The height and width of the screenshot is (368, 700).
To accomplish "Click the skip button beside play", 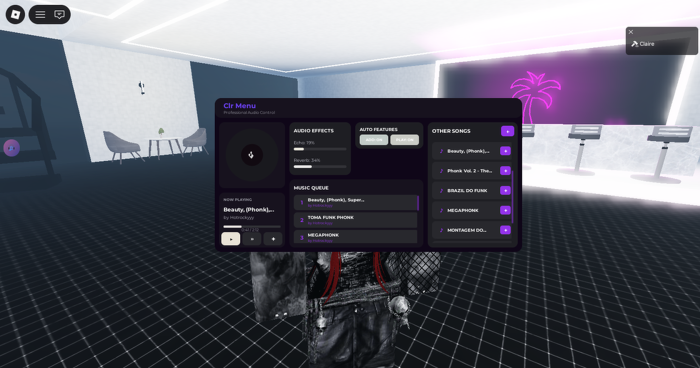I will pos(252,239).
